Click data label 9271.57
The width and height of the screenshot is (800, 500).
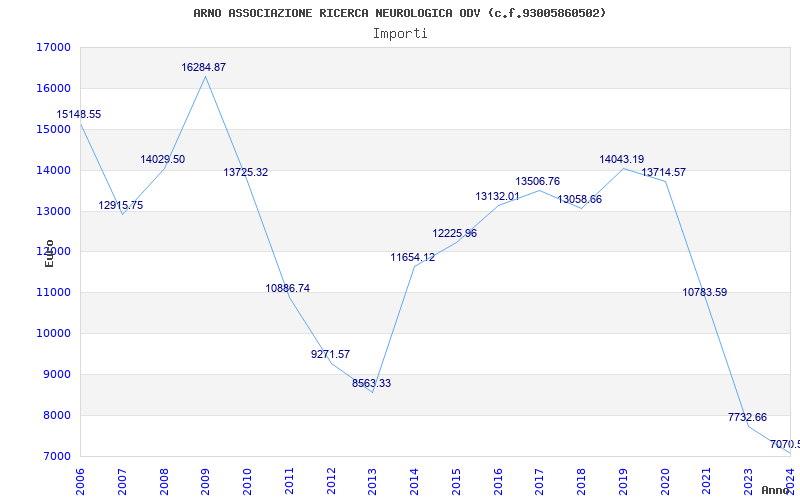pos(331,354)
